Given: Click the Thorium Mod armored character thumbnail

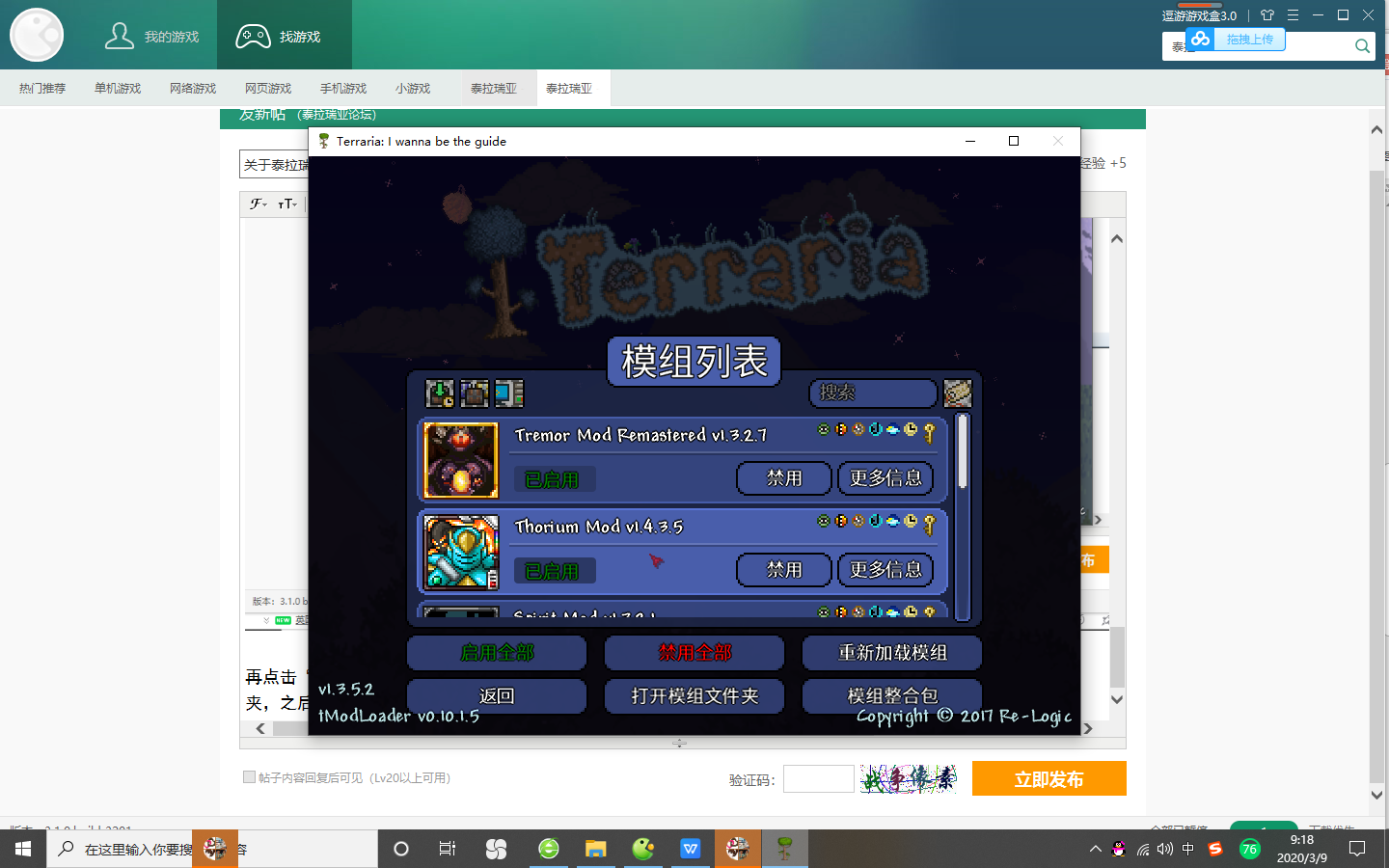Looking at the screenshot, I should [x=461, y=552].
